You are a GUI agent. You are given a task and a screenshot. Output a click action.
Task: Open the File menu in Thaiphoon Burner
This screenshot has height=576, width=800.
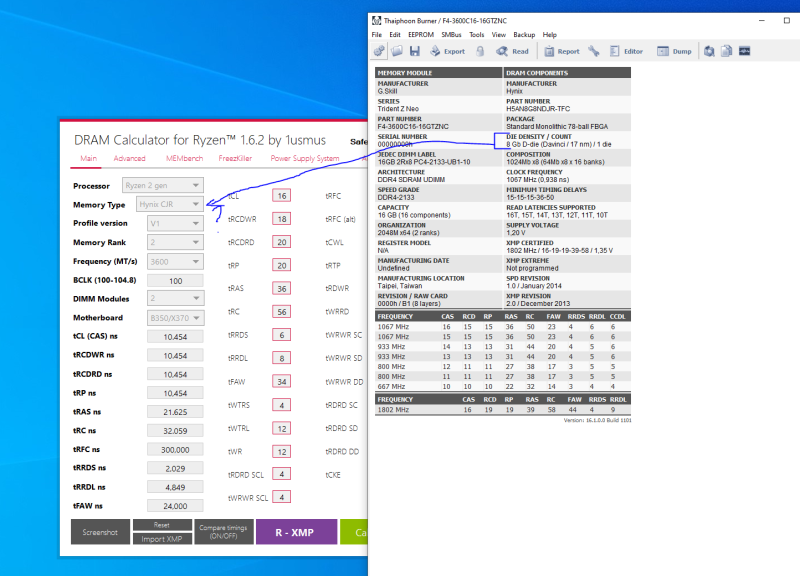pos(377,35)
